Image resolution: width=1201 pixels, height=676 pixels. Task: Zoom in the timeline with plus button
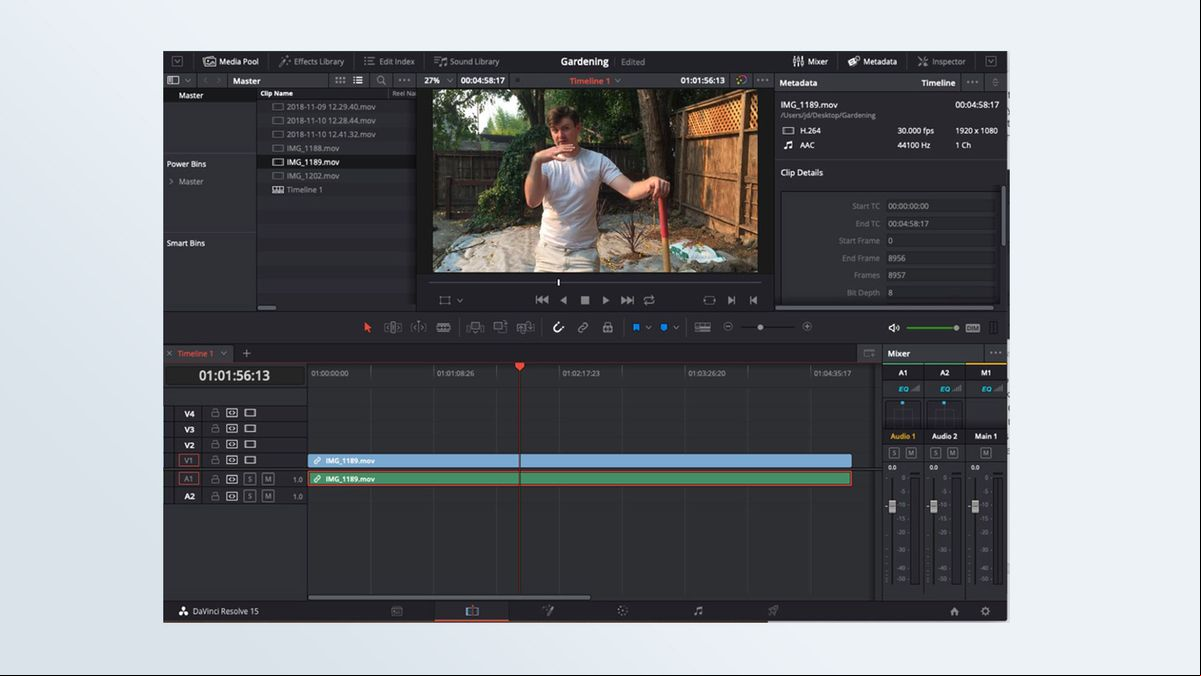[x=807, y=327]
